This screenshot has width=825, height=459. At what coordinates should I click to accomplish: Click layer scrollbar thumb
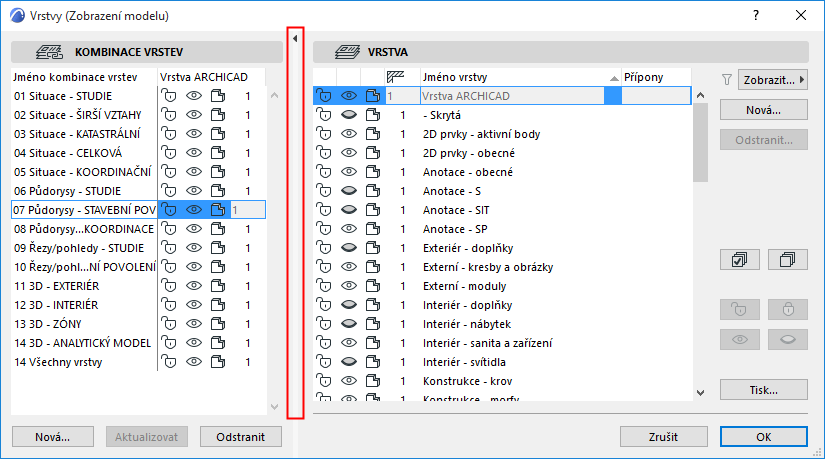[700, 142]
